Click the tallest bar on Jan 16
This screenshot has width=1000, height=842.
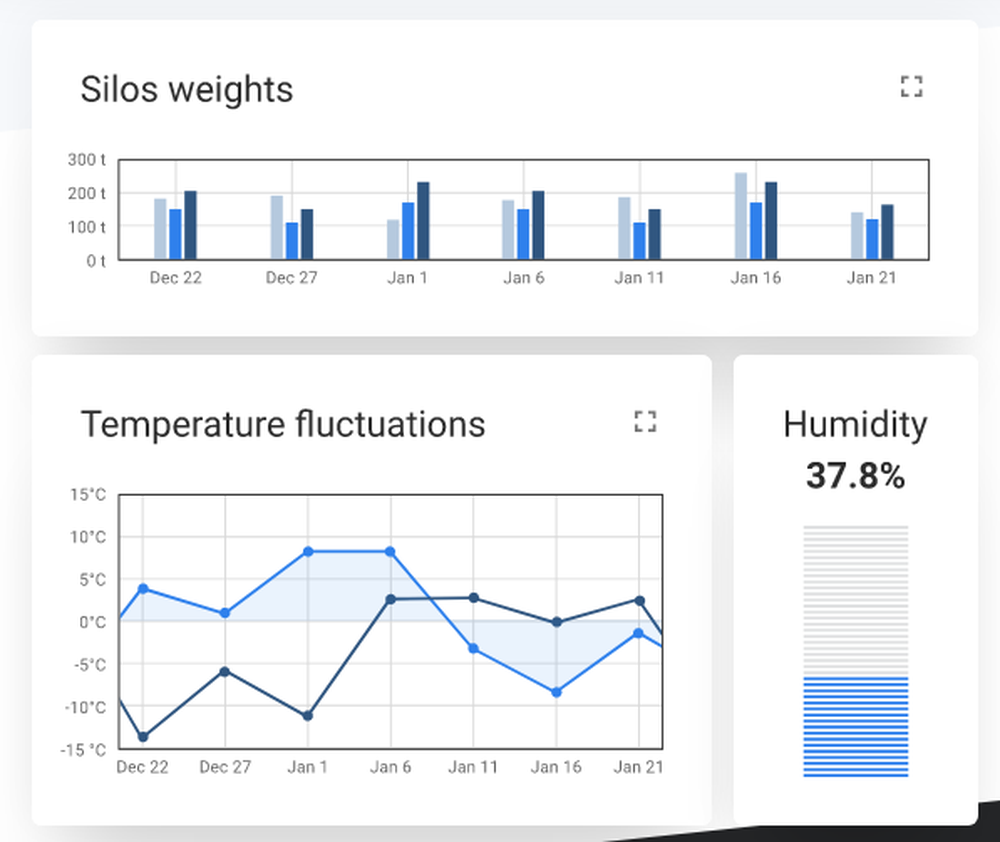coord(742,215)
